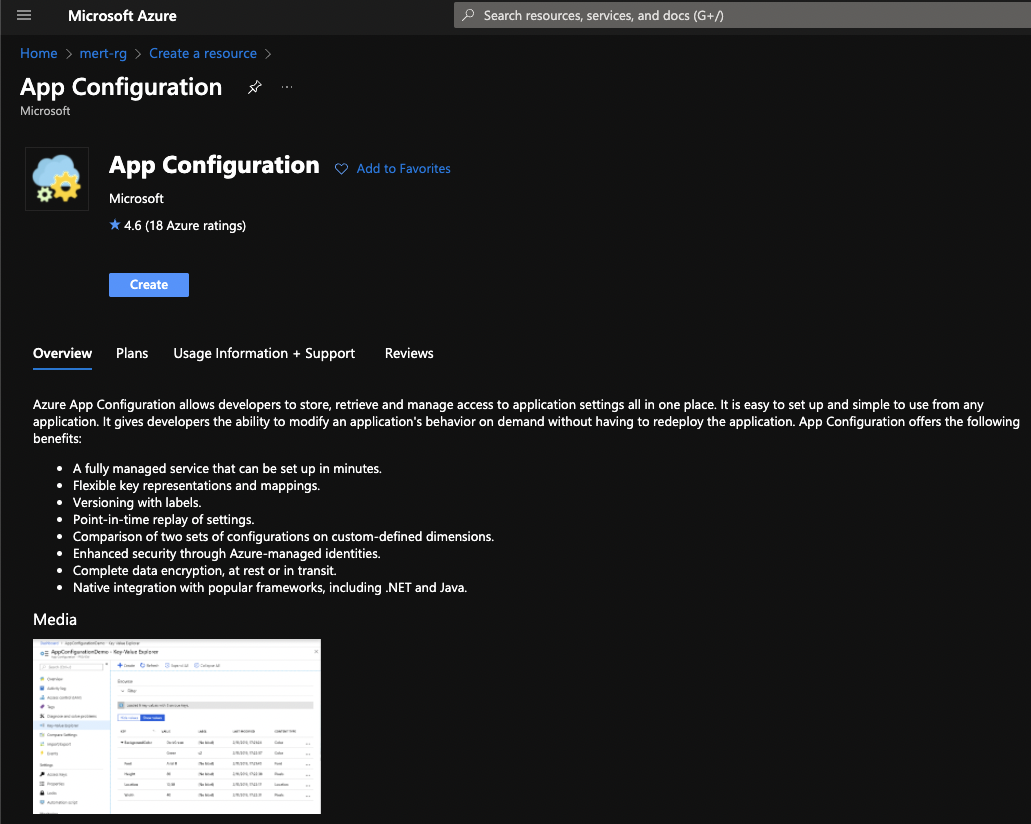Click the App Configuration logo icon
Screen dimensions: 1031x824
[x=57, y=179]
